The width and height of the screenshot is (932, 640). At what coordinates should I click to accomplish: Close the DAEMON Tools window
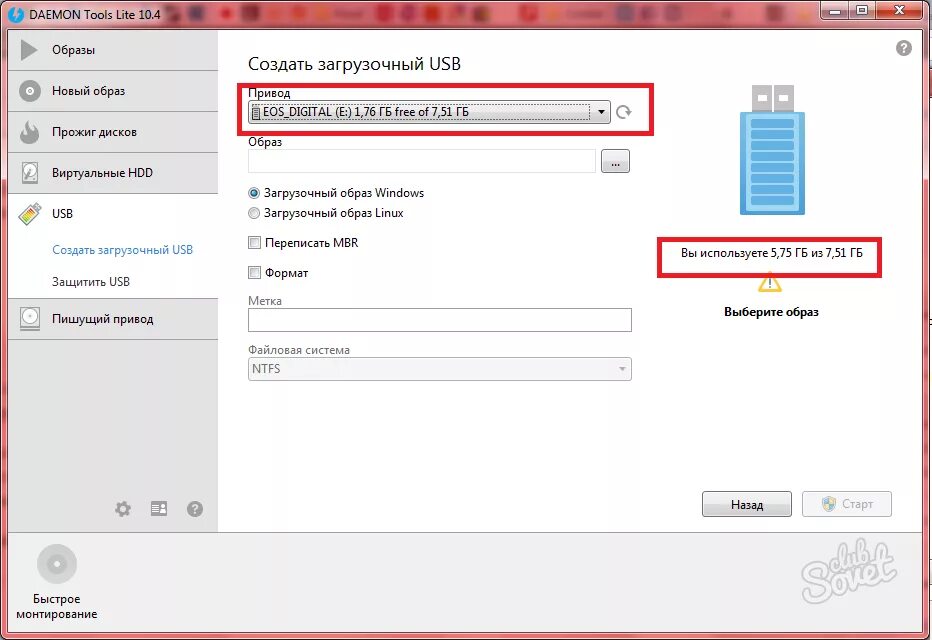tap(900, 11)
